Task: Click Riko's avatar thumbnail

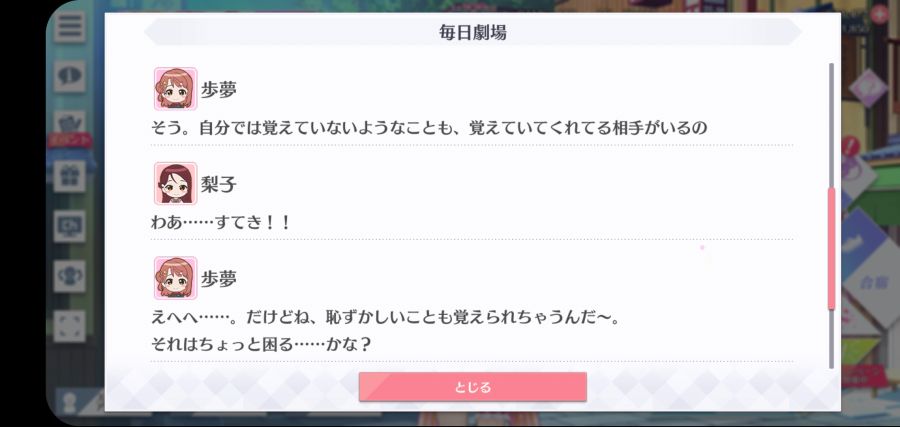Action: (x=176, y=184)
